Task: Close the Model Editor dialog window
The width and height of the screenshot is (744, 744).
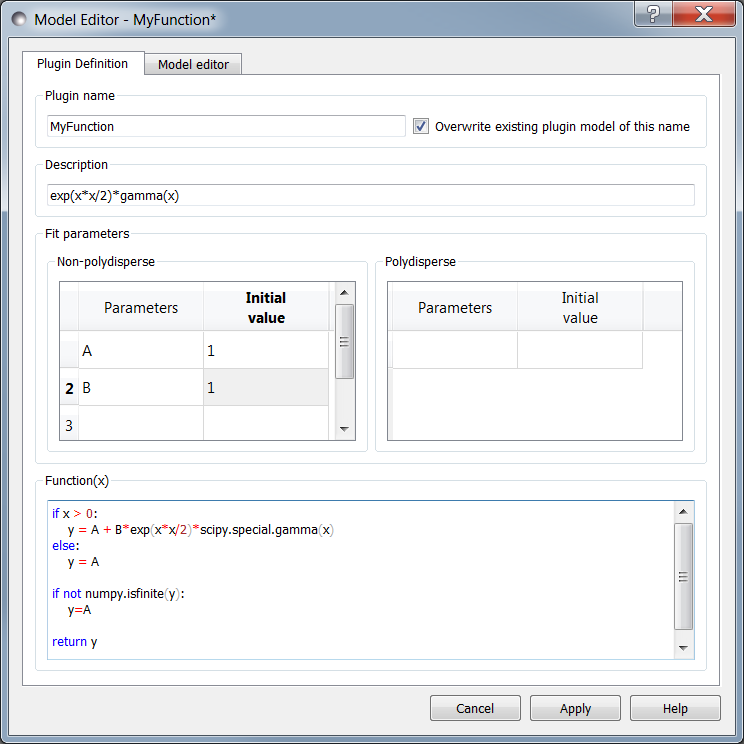Action: 706,15
